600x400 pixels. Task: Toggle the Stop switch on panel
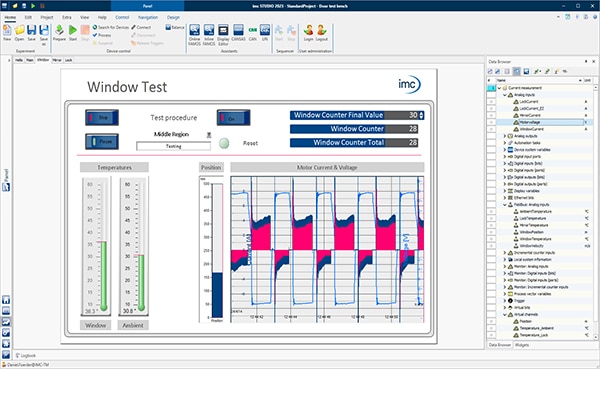coord(102,118)
